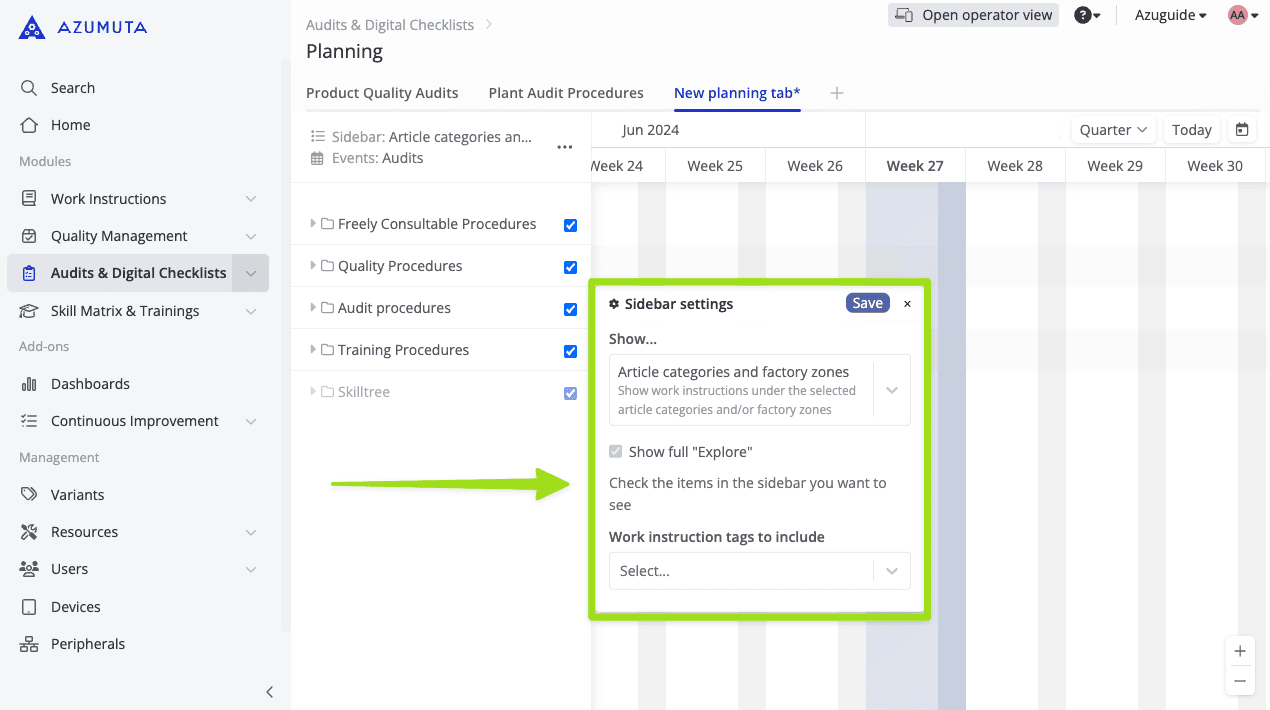Save the sidebar settings
Viewport: 1270px width, 710px height.
tap(867, 303)
